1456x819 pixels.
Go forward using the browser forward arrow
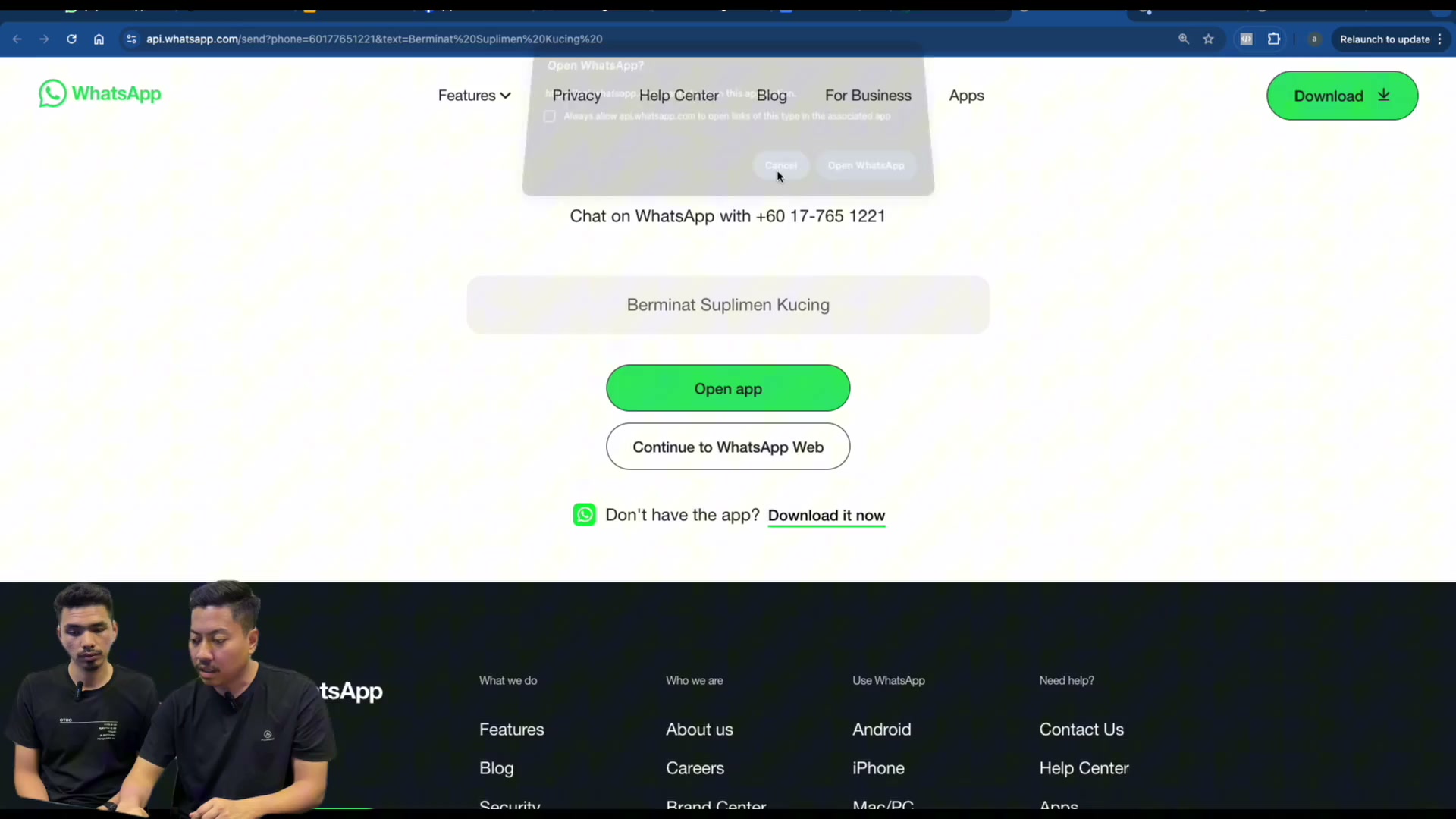[44, 39]
